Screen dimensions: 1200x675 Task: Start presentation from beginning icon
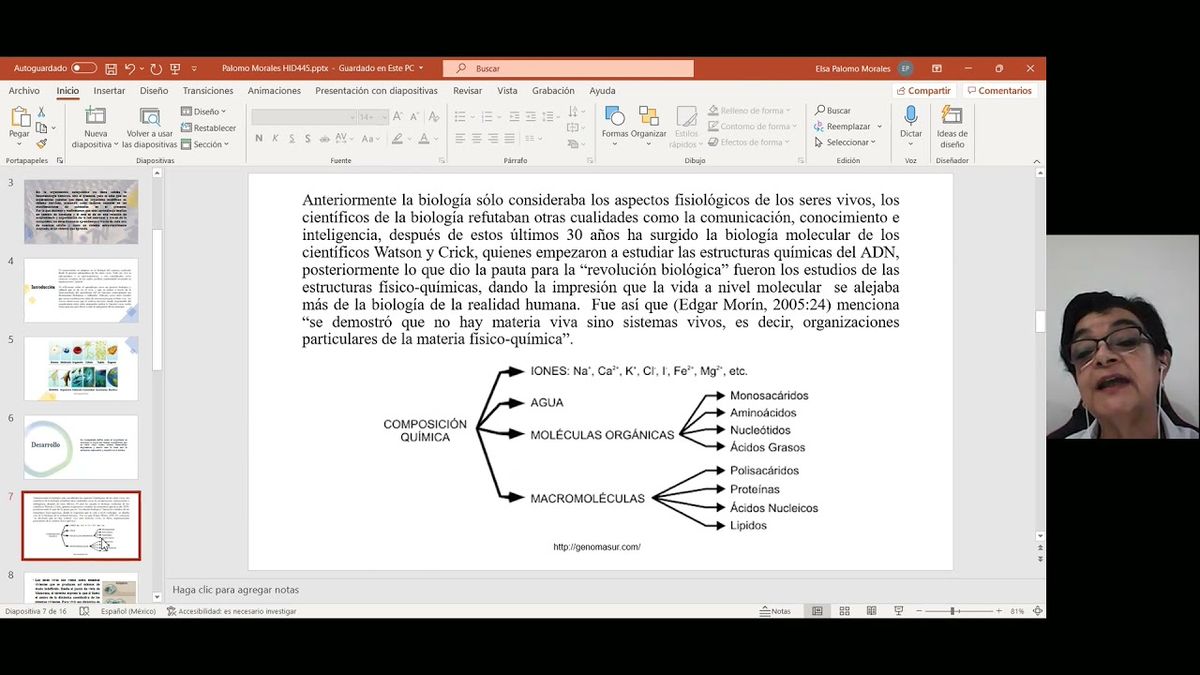tap(175, 68)
